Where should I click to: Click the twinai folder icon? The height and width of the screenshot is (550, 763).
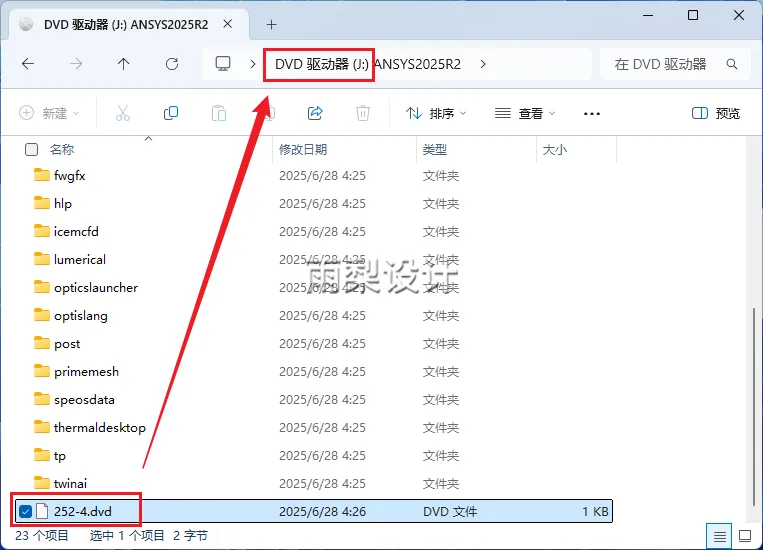pyautogui.click(x=42, y=483)
